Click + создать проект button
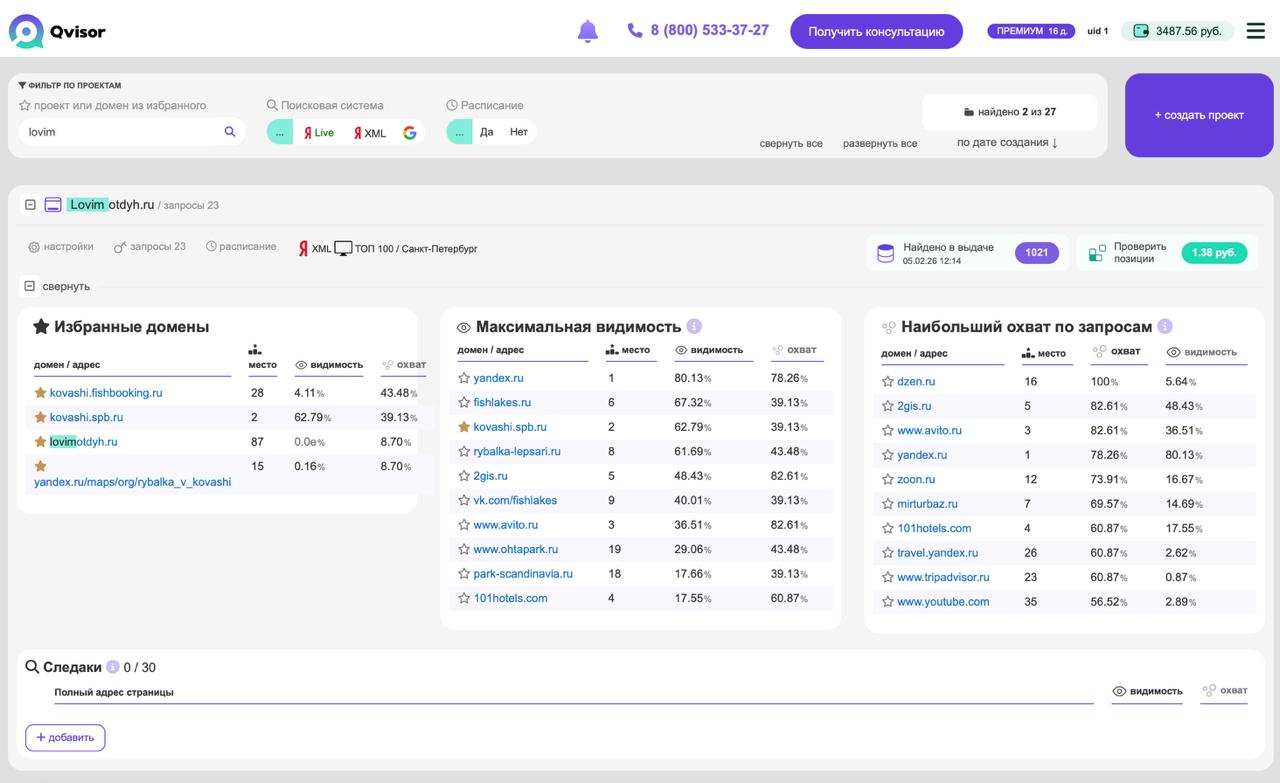The width and height of the screenshot is (1280, 783). tap(1199, 115)
